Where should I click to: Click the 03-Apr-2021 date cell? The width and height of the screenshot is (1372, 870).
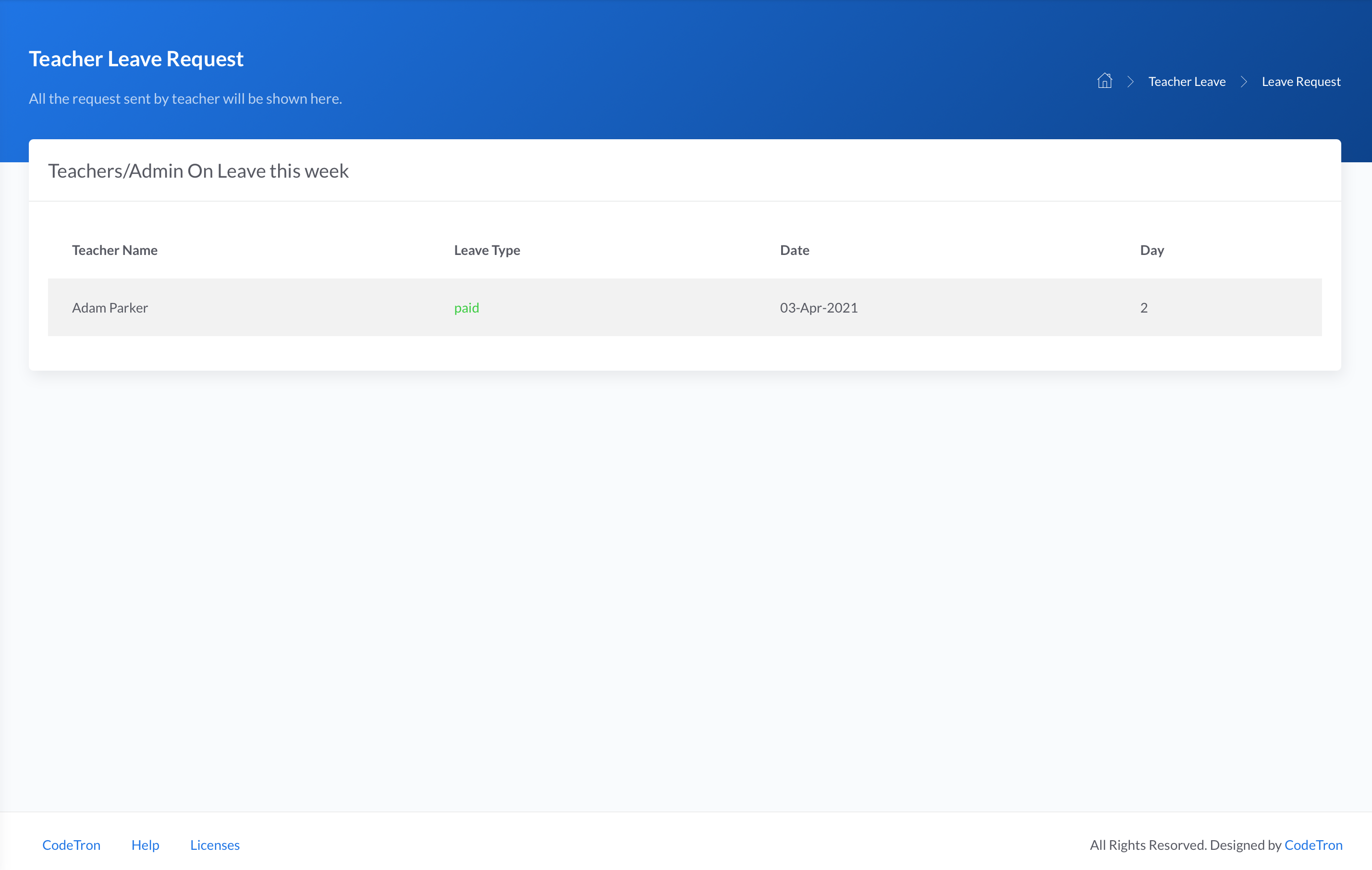pyautogui.click(x=818, y=307)
